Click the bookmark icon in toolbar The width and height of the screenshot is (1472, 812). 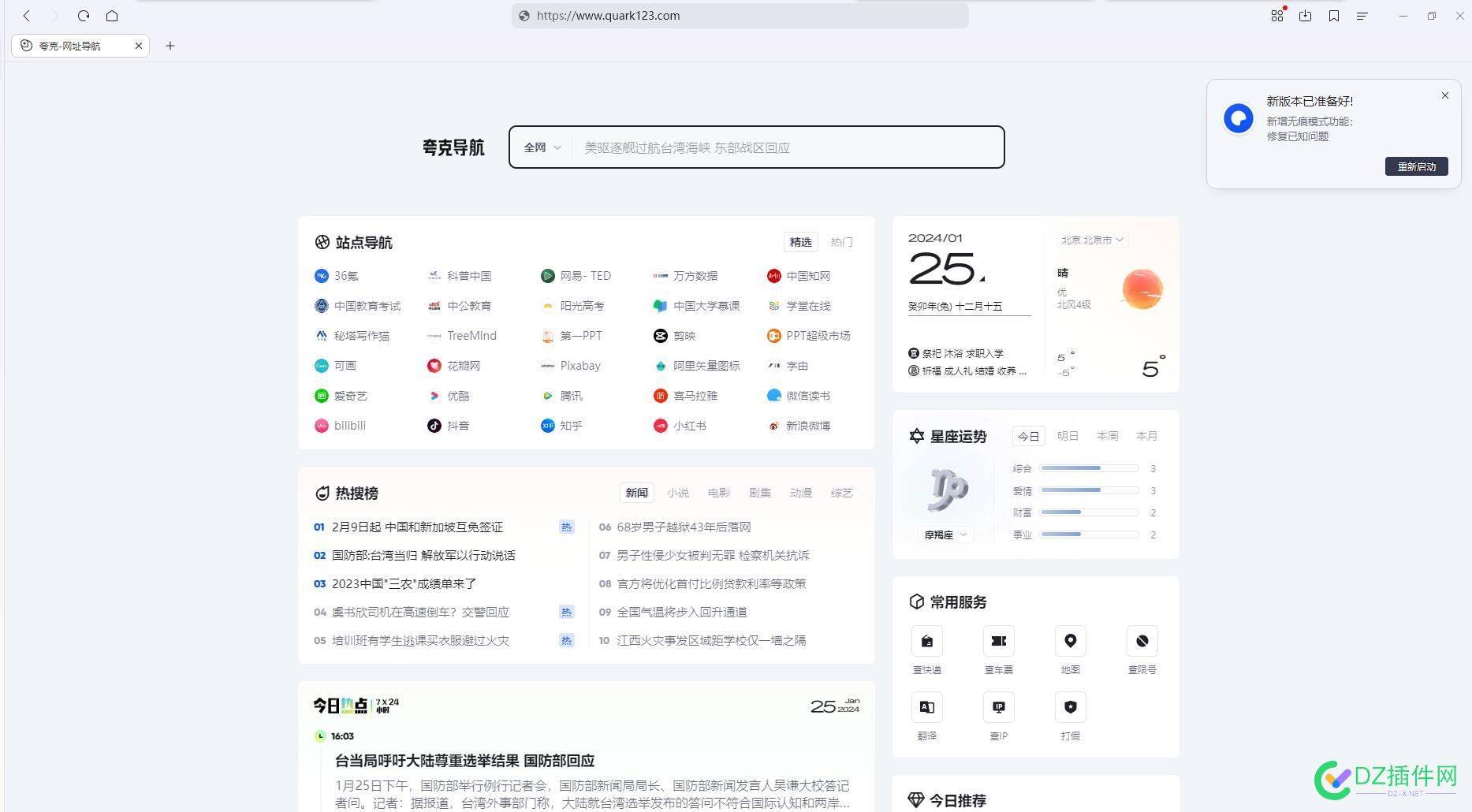1334,16
